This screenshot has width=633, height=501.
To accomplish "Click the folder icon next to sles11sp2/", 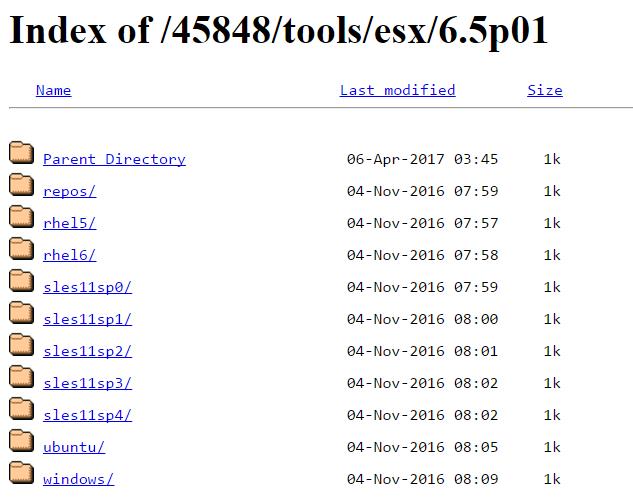I will click(21, 345).
